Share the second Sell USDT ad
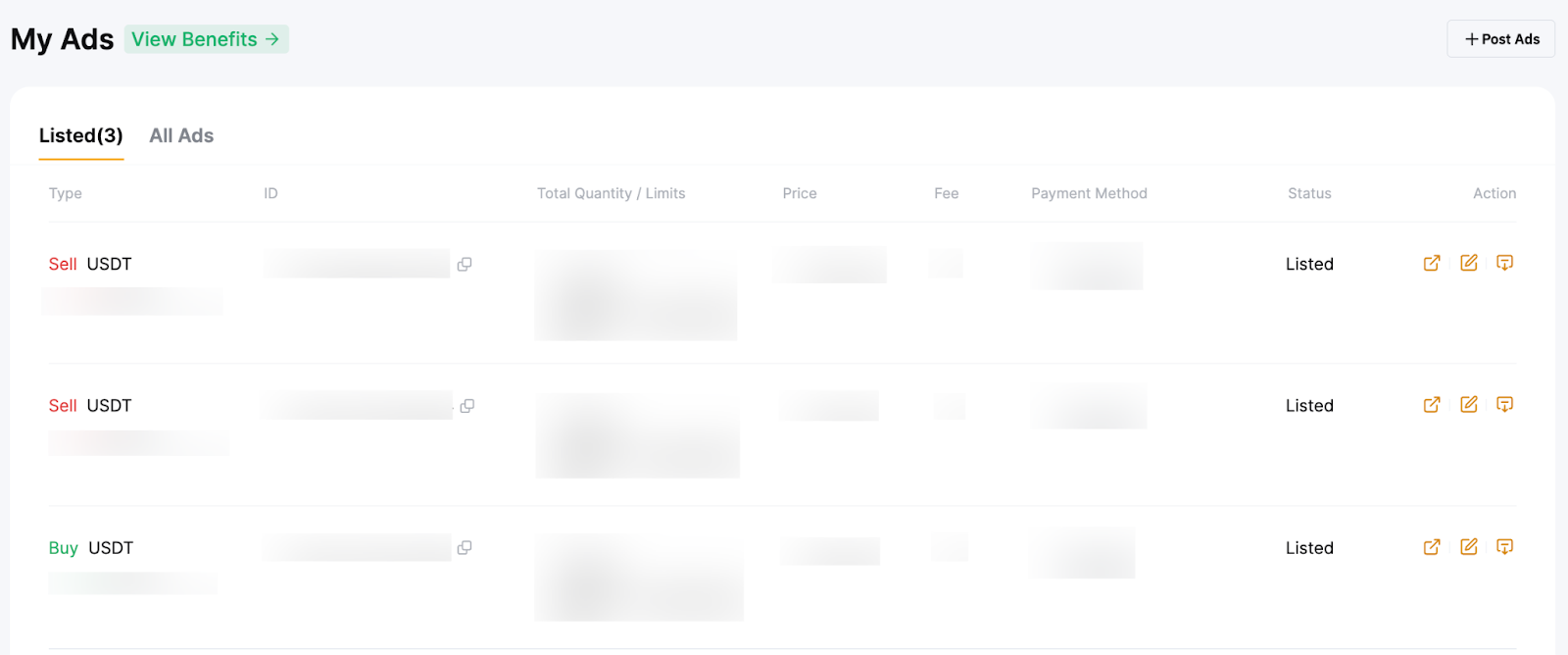 coord(1432,405)
